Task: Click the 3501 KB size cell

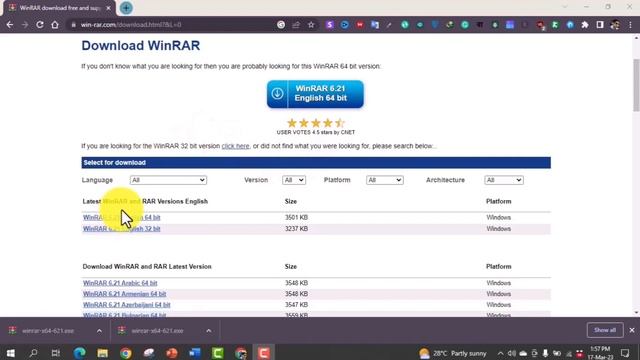Action: coord(296,218)
